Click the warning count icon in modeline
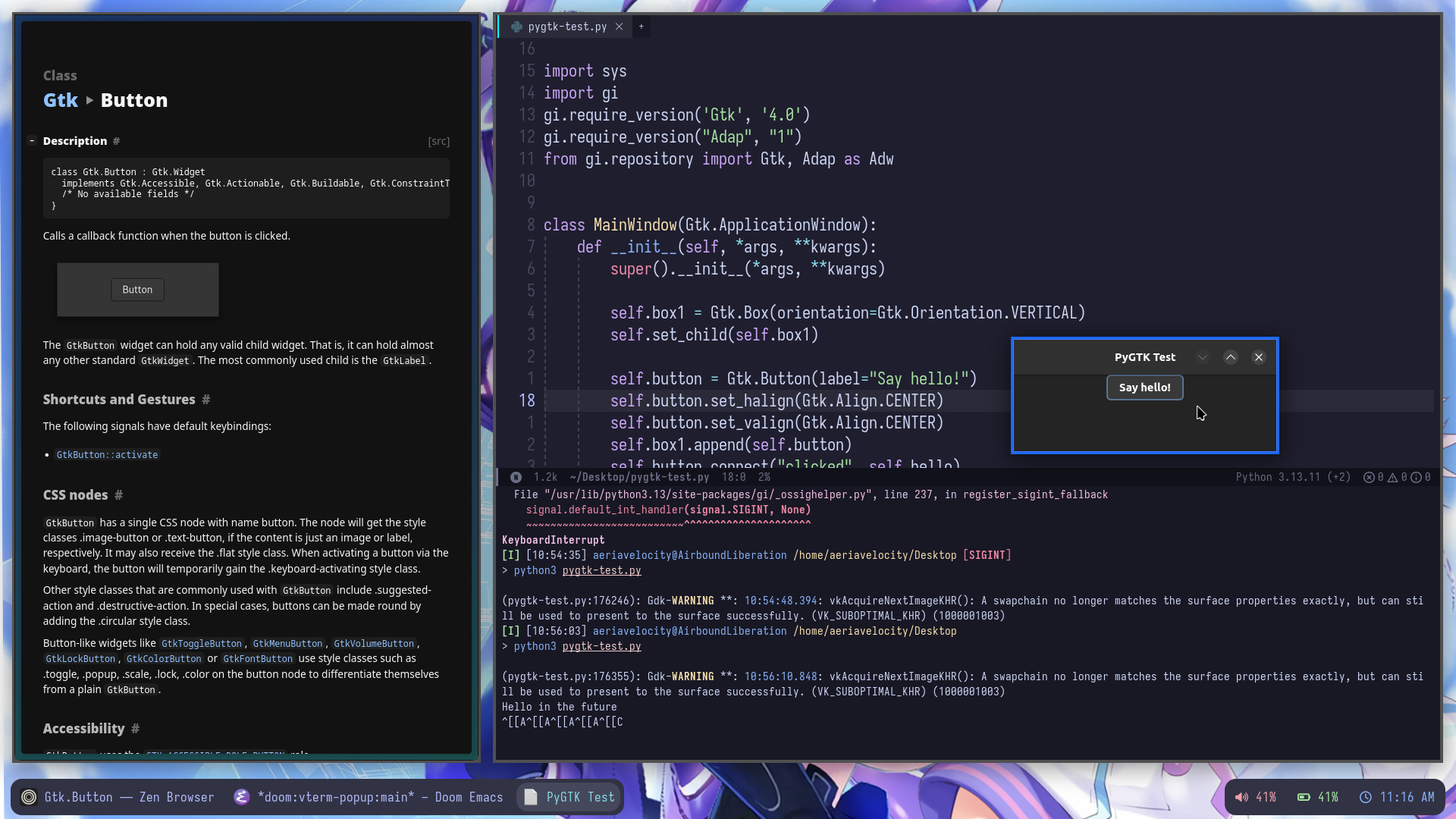The height and width of the screenshot is (819, 1456). click(x=1393, y=477)
